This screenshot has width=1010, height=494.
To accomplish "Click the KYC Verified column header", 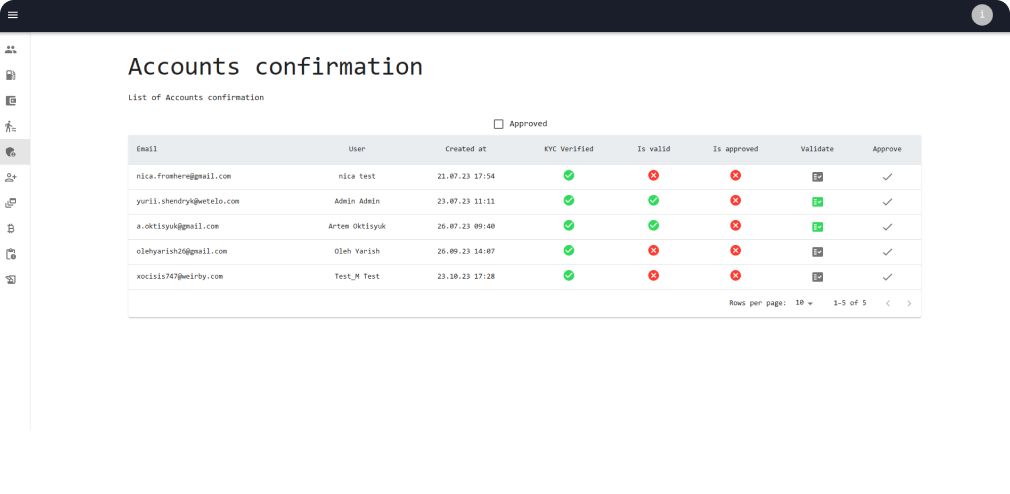I will [x=569, y=149].
